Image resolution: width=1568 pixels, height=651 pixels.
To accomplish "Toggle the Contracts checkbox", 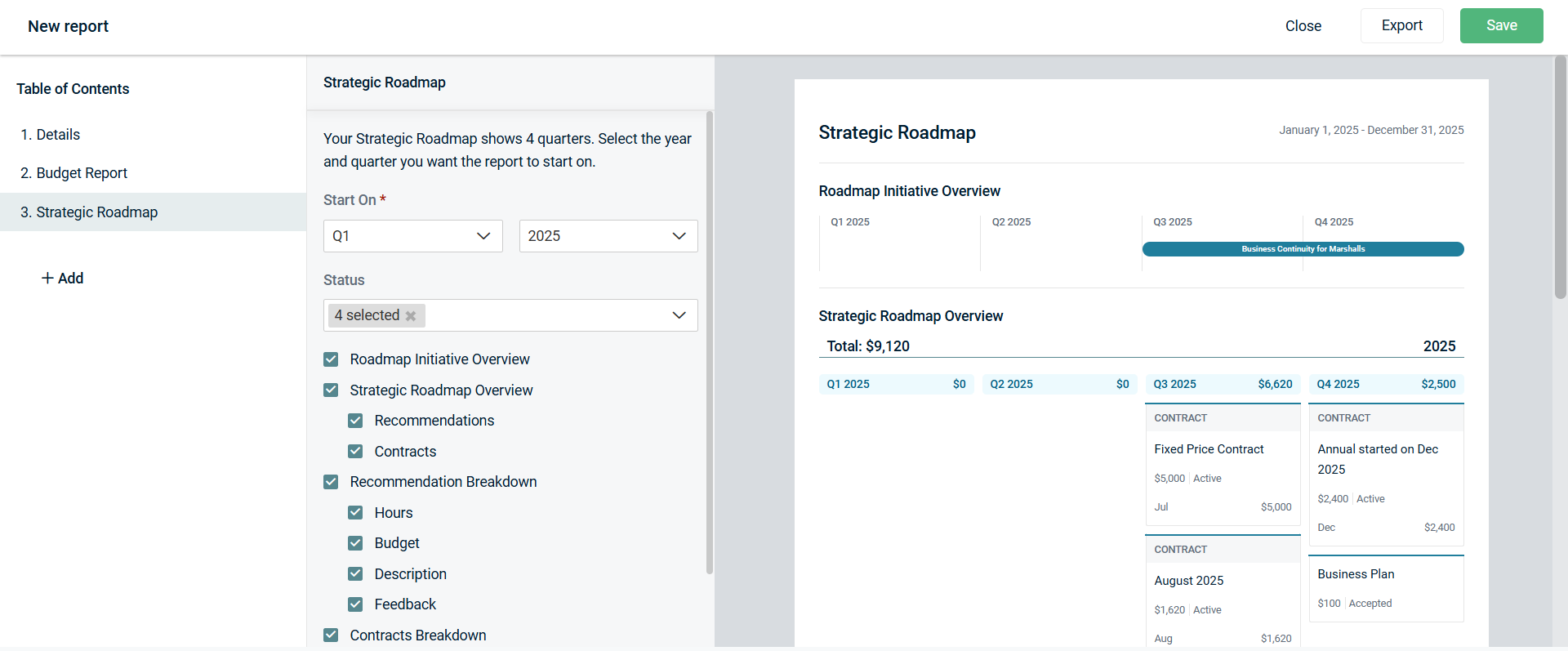I will click(x=355, y=452).
